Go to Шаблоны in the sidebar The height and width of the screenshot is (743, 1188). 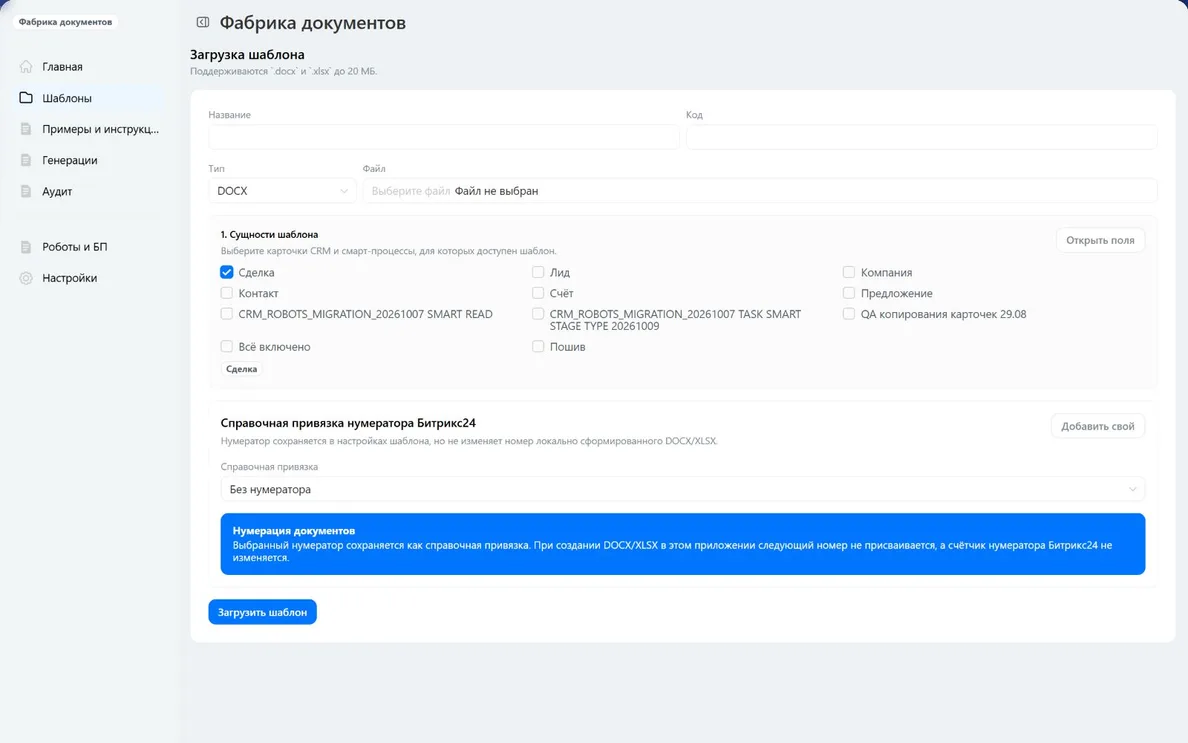[89, 98]
